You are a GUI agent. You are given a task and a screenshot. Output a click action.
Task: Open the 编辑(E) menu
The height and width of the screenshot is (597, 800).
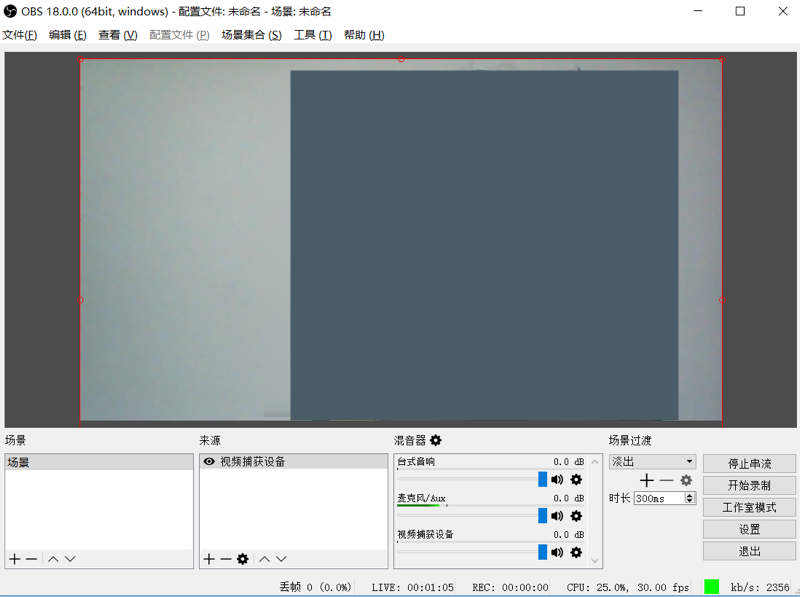(67, 35)
